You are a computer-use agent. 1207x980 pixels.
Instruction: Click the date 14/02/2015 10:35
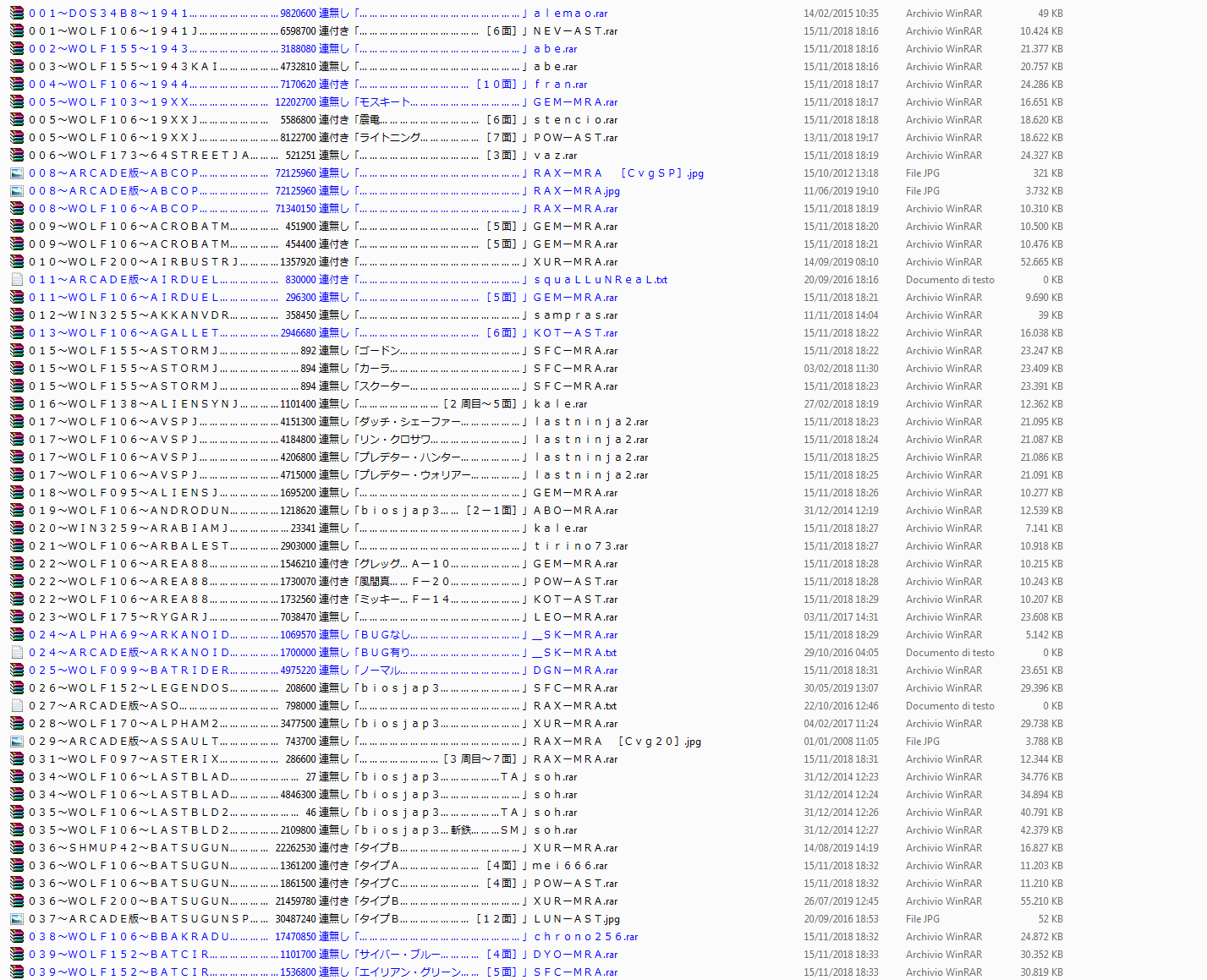(x=841, y=14)
